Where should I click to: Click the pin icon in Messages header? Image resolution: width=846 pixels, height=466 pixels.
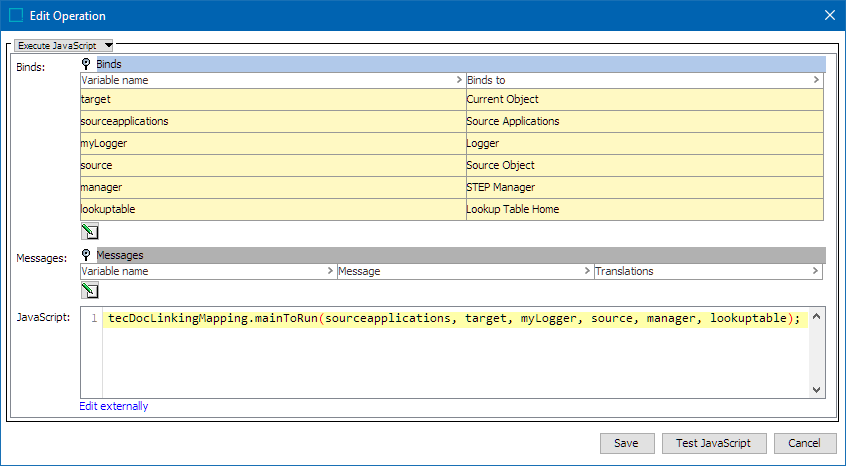coord(86,255)
